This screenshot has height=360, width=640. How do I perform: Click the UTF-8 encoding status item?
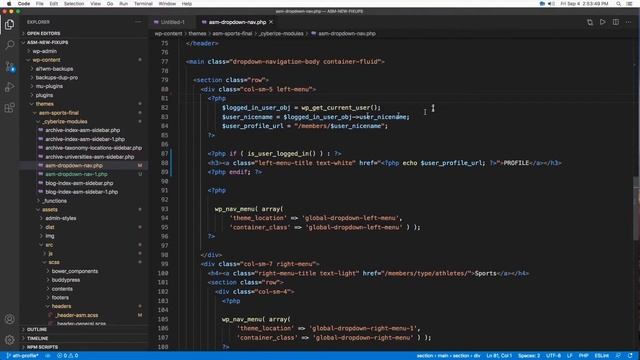click(x=553, y=356)
